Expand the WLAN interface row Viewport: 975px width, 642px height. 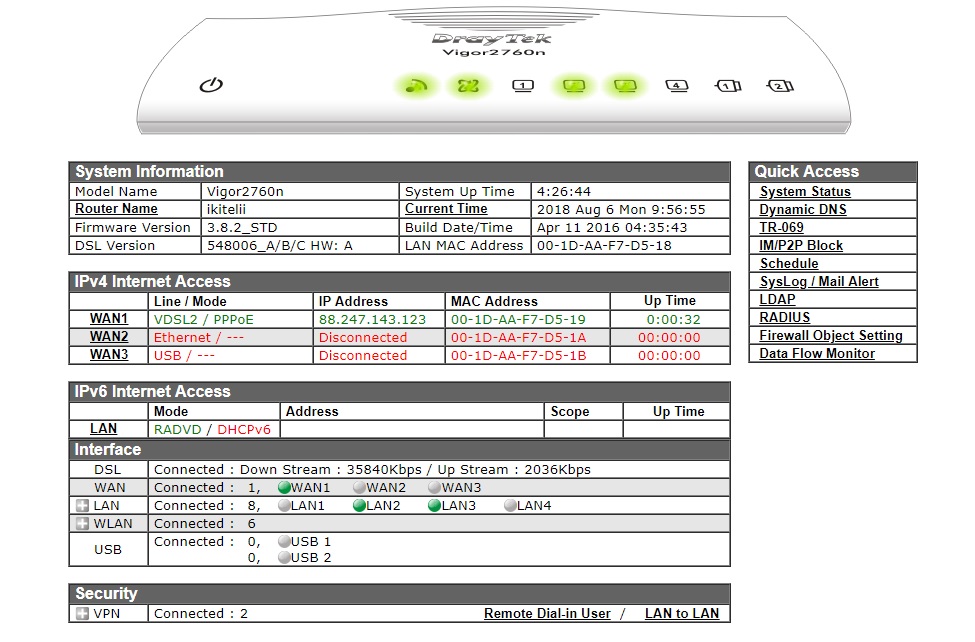click(83, 524)
